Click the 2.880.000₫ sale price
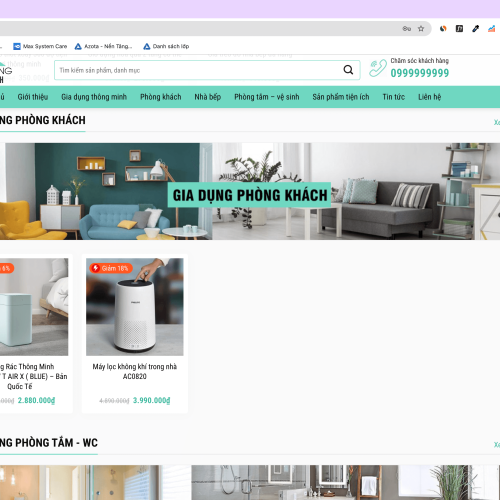Screen dimensions: 500x500 36,400
